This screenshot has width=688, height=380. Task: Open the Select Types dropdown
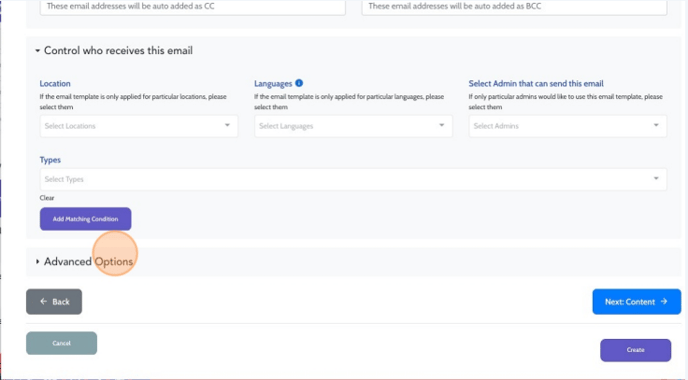[x=353, y=179]
